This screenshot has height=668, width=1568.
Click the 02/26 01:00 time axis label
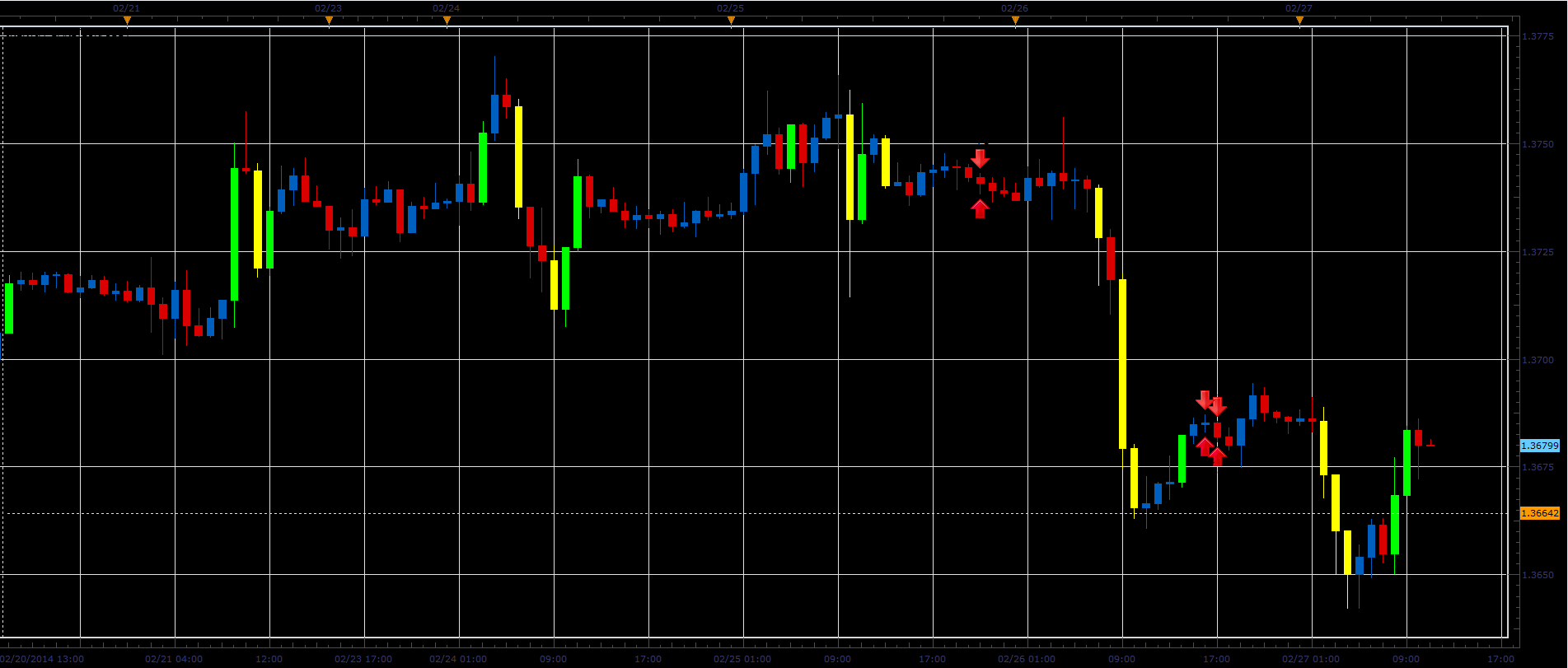click(1027, 659)
